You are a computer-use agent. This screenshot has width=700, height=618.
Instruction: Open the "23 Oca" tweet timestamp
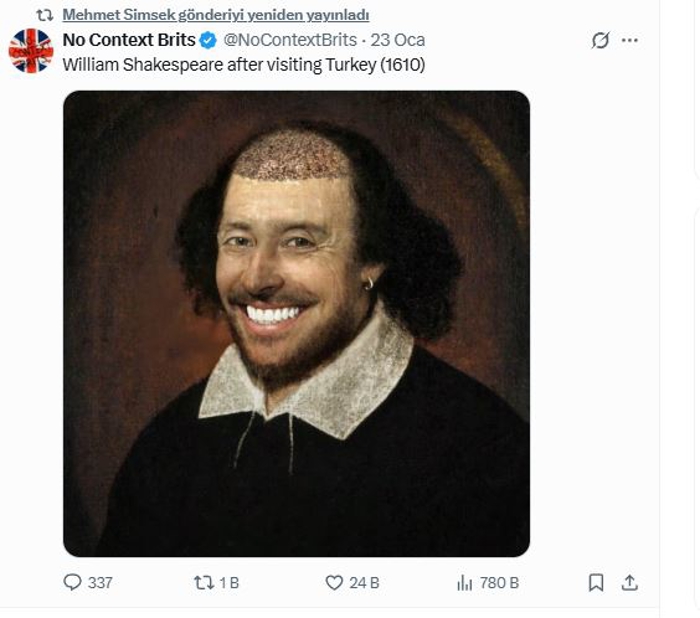click(x=398, y=41)
